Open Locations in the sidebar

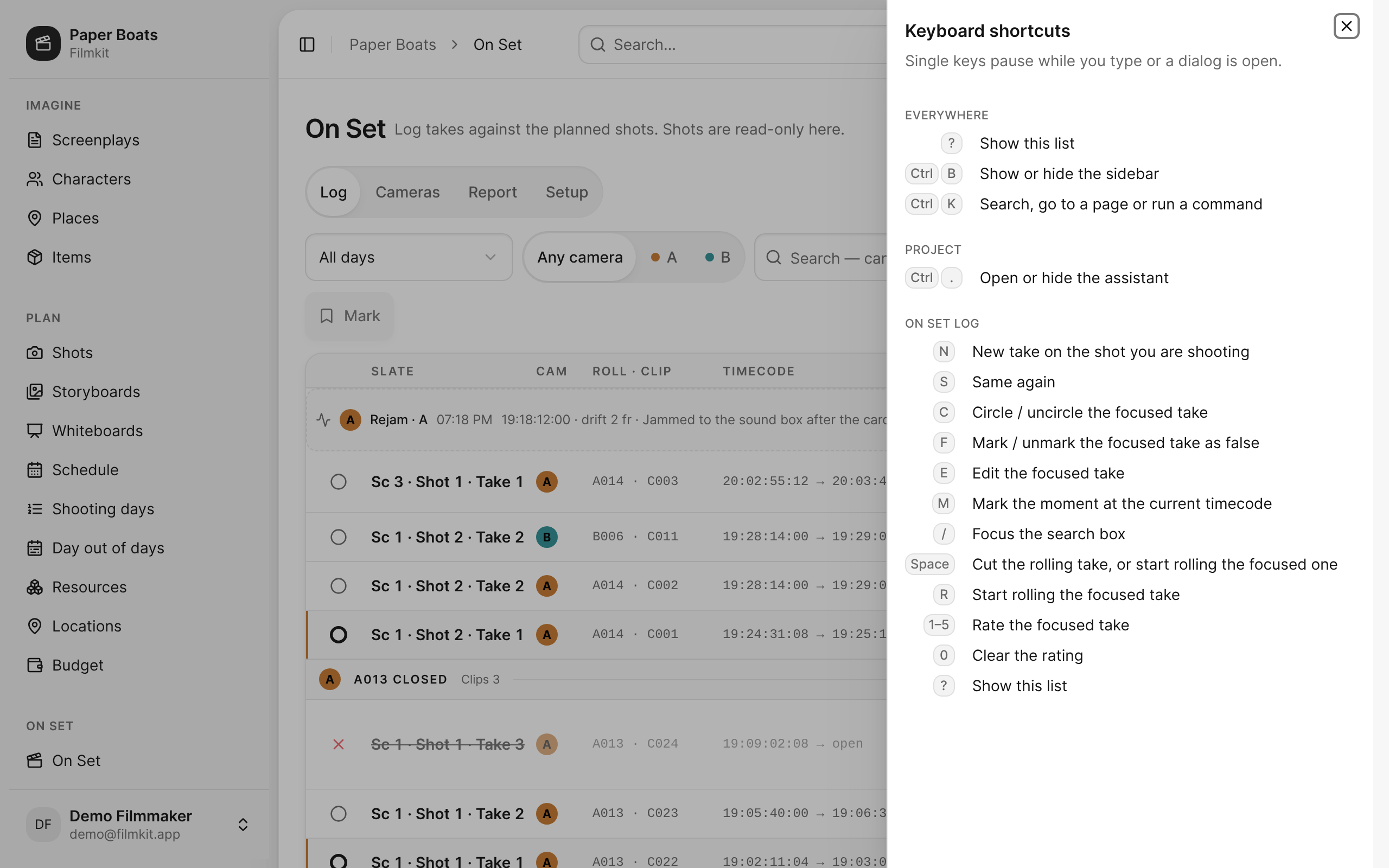(139, 626)
